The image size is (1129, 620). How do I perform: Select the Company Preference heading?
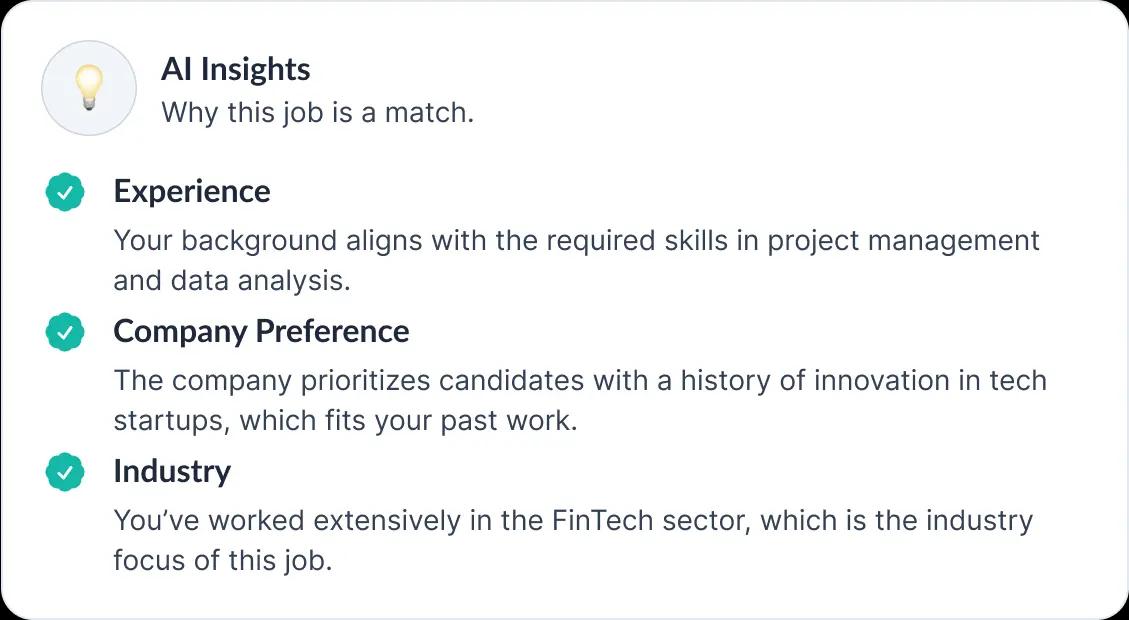pos(261,331)
